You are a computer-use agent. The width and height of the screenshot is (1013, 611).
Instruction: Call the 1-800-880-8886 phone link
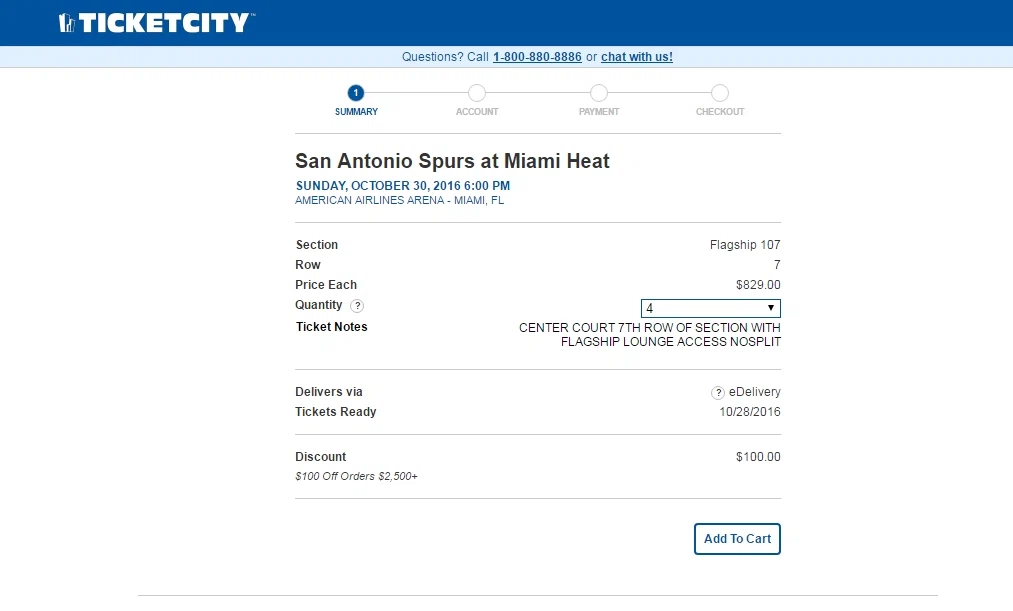538,57
